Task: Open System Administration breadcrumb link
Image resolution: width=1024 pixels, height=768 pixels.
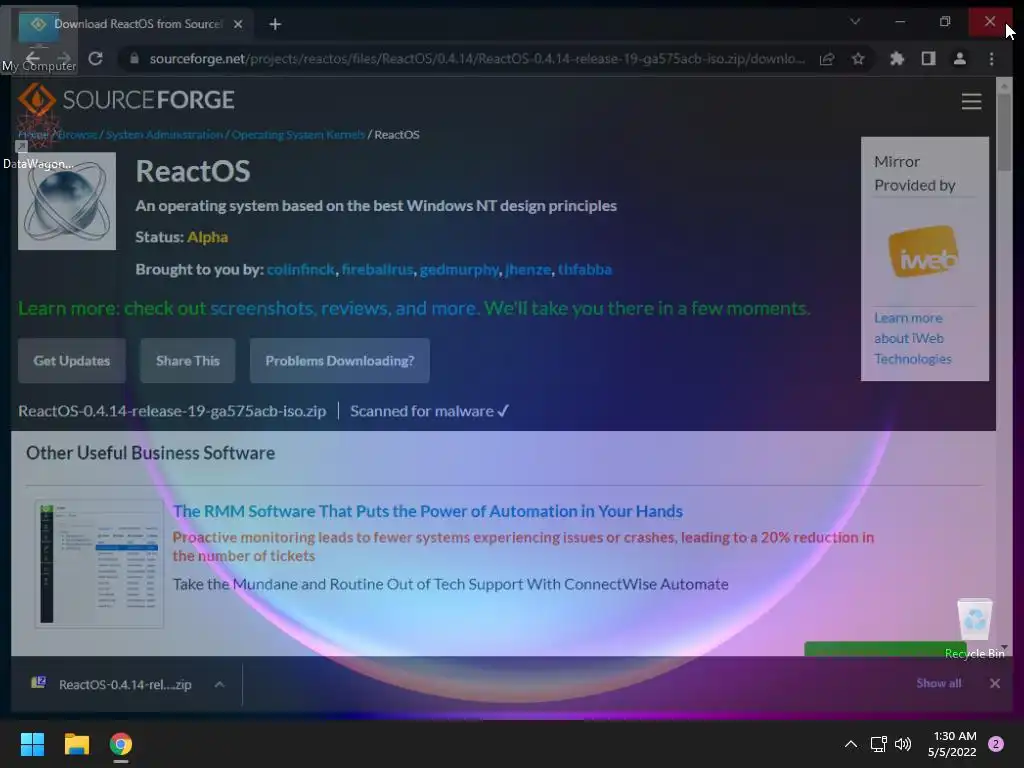Action: 164,135
